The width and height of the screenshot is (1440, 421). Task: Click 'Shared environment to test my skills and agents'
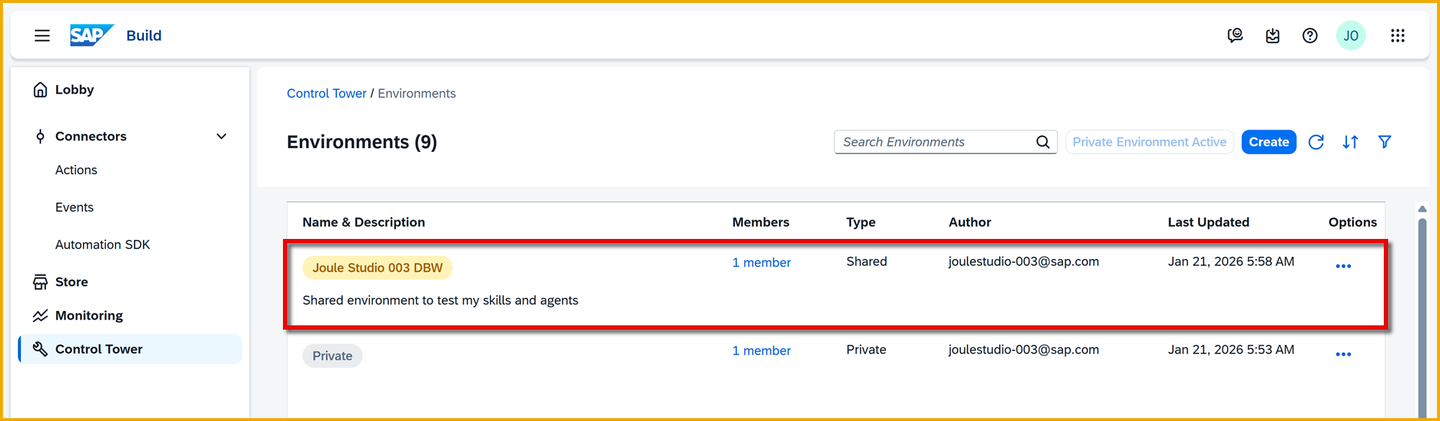[x=440, y=300]
